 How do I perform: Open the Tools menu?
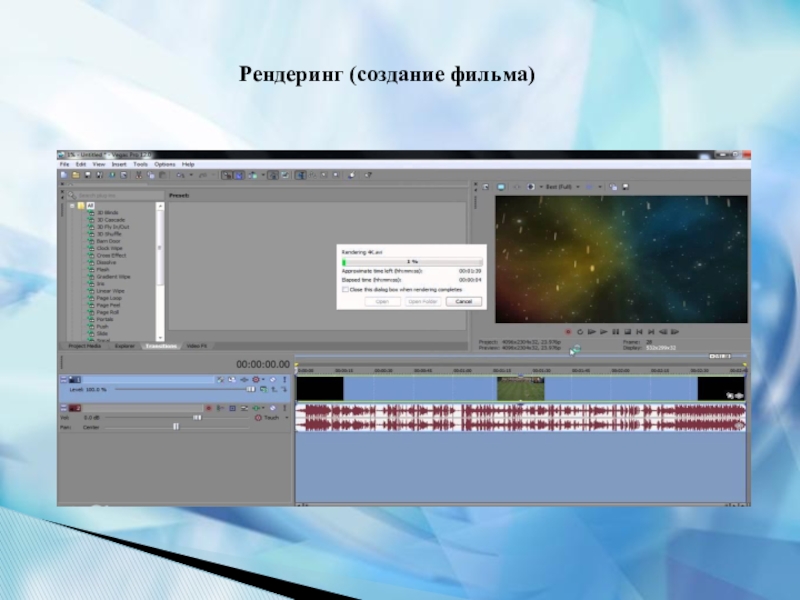click(x=140, y=164)
